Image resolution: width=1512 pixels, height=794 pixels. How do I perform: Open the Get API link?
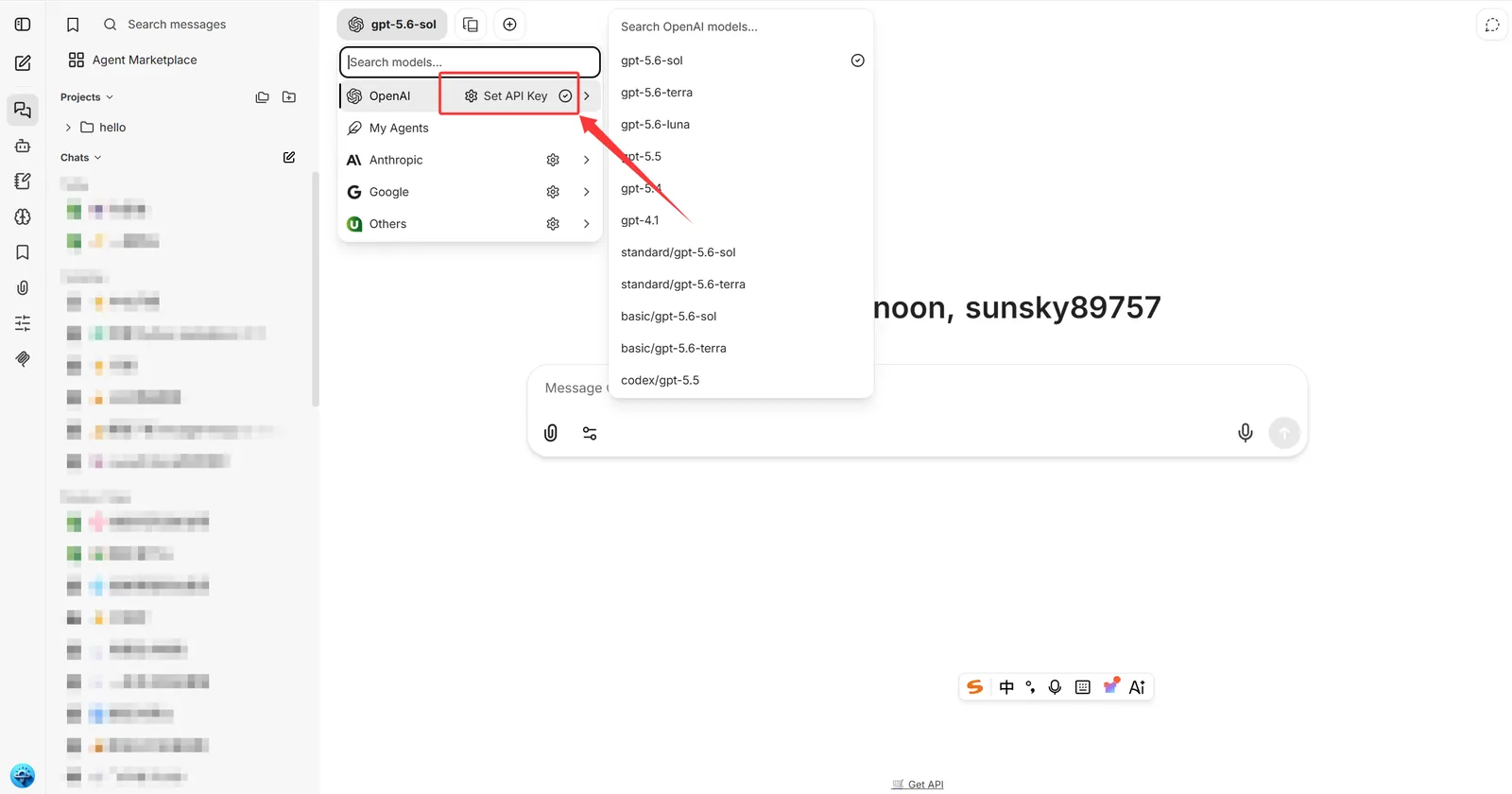(918, 785)
